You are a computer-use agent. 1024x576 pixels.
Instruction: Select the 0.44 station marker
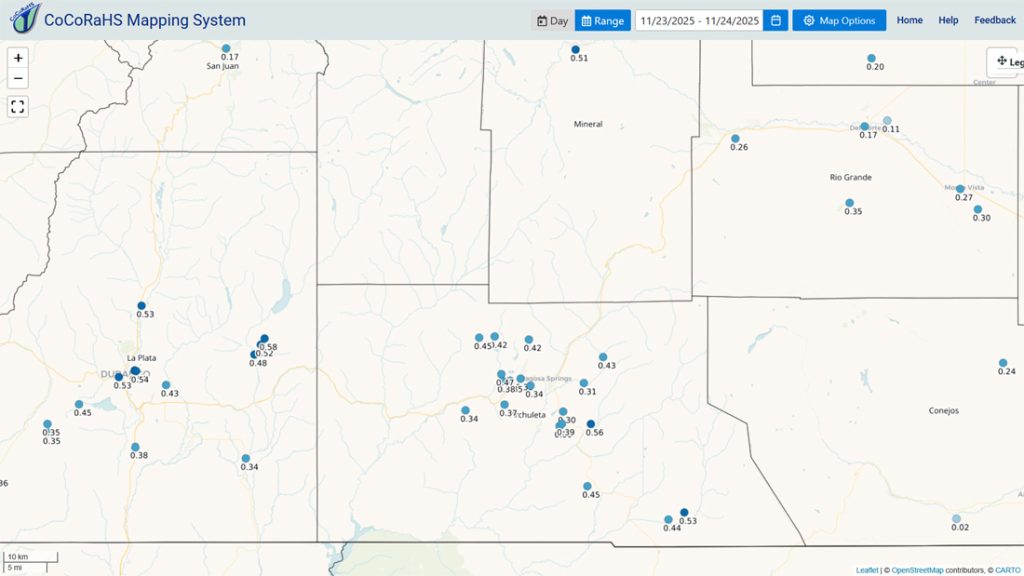pos(668,520)
